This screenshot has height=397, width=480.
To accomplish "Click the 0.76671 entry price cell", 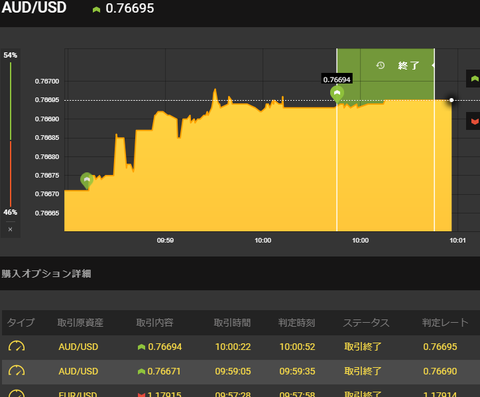I will click(x=164, y=371).
